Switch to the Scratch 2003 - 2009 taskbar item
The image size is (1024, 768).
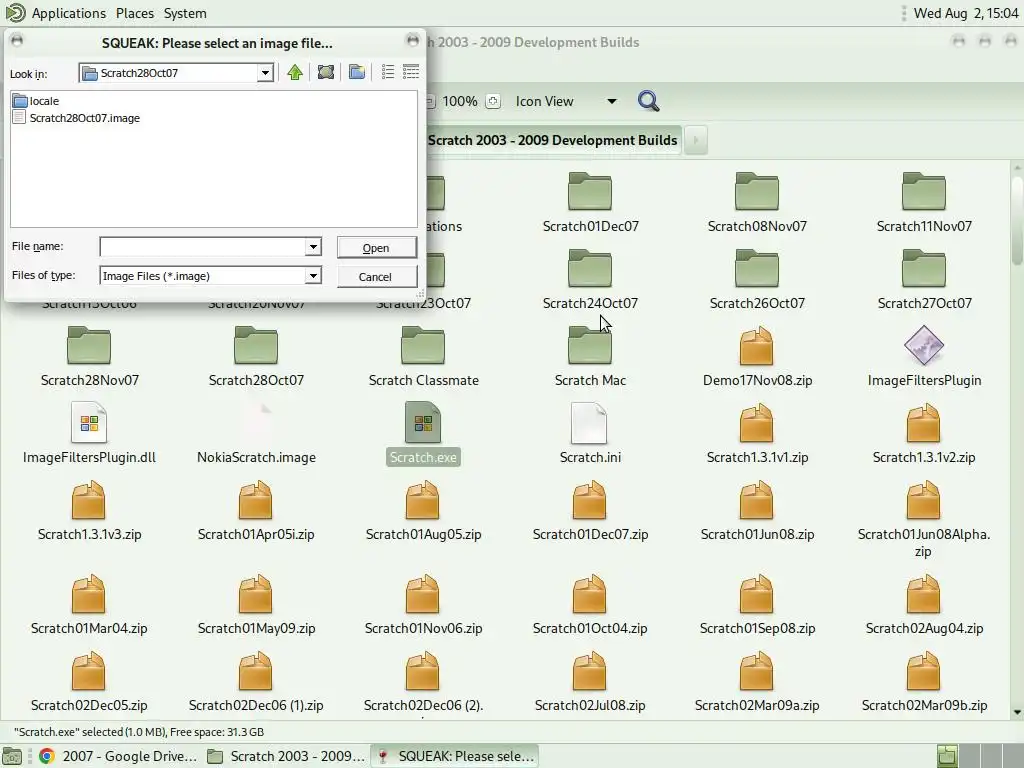[x=286, y=756]
